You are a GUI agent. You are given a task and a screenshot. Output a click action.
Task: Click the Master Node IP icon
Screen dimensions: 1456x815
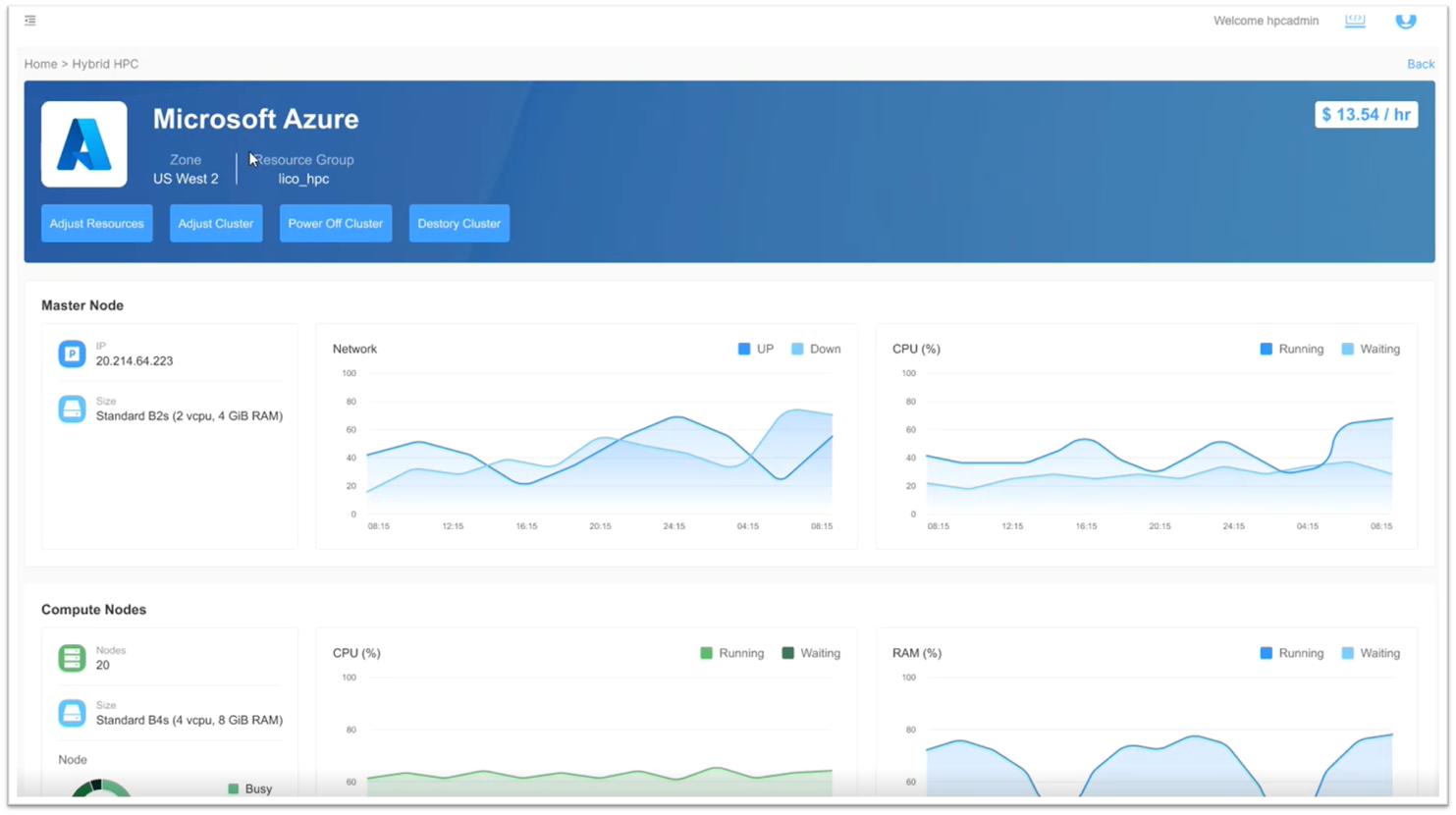[72, 353]
